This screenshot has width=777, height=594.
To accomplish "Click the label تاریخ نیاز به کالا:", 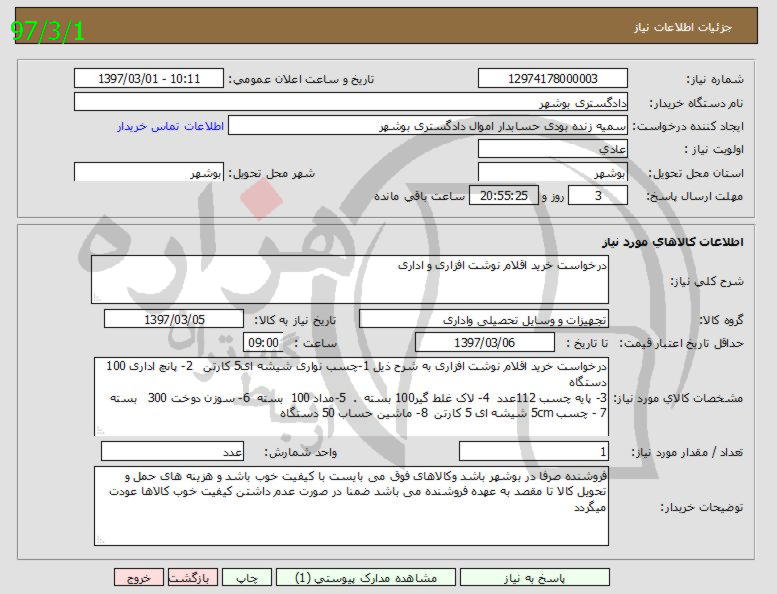I will coord(295,320).
